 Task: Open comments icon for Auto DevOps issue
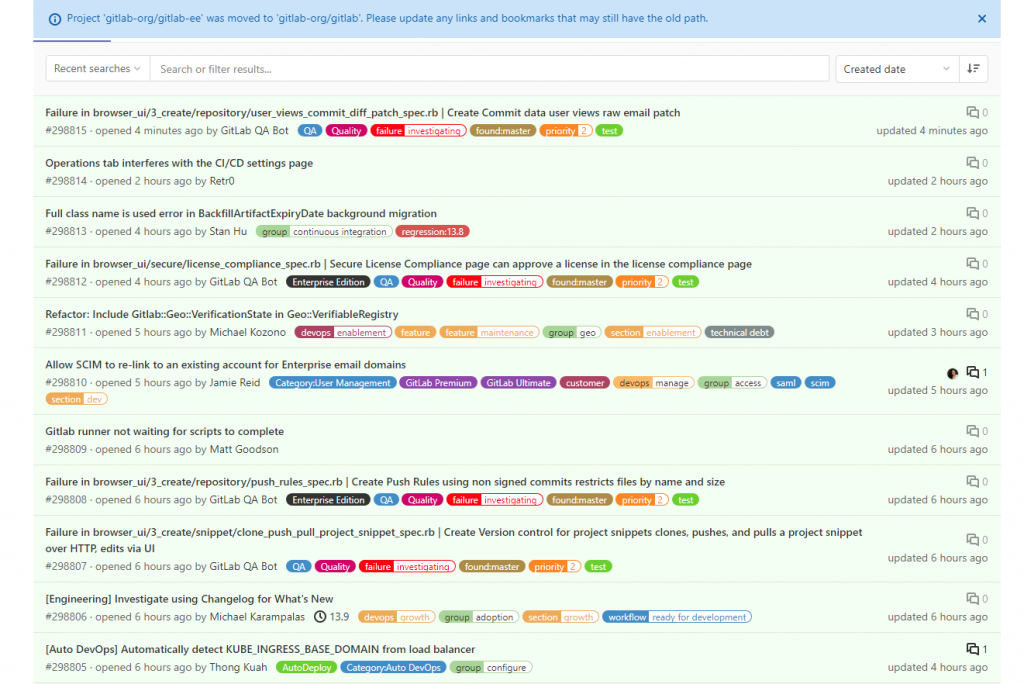(x=972, y=649)
